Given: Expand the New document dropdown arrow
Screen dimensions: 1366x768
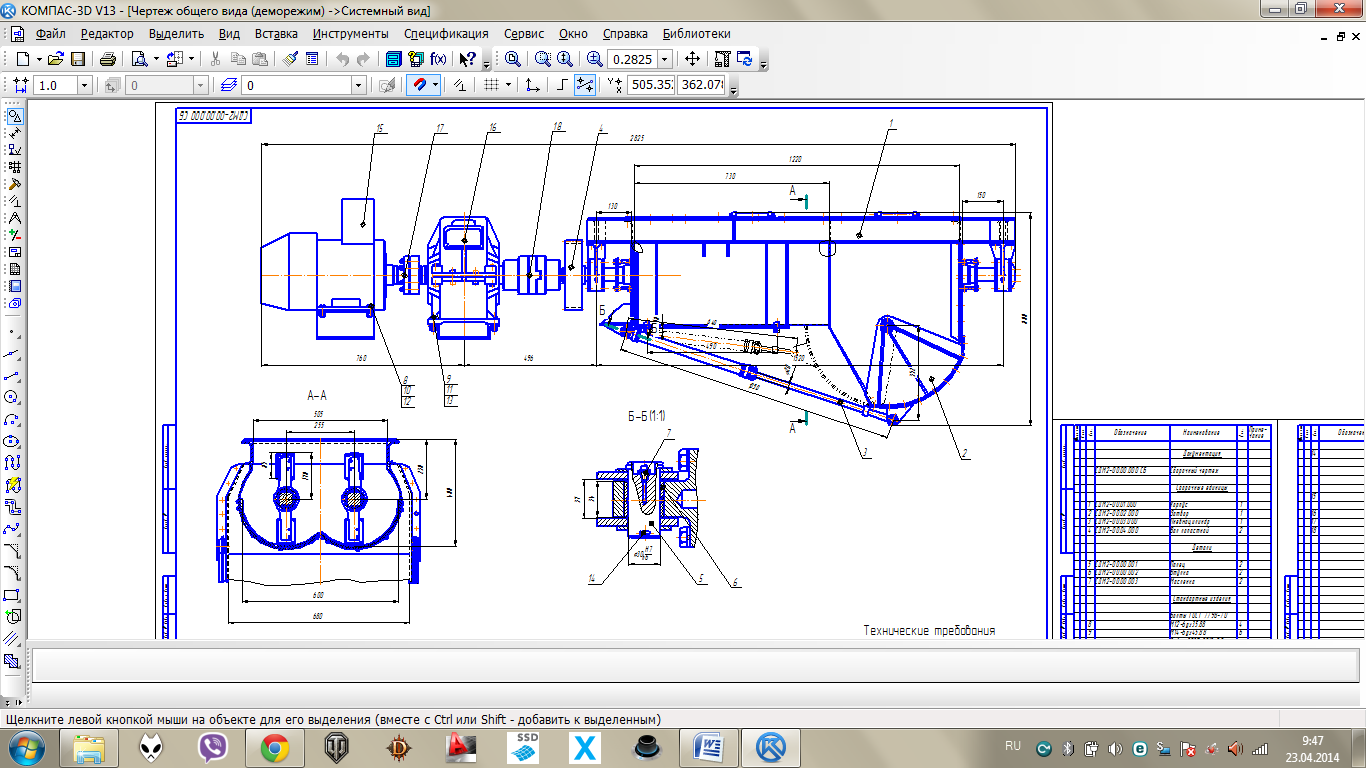Looking at the screenshot, I should point(39,59).
